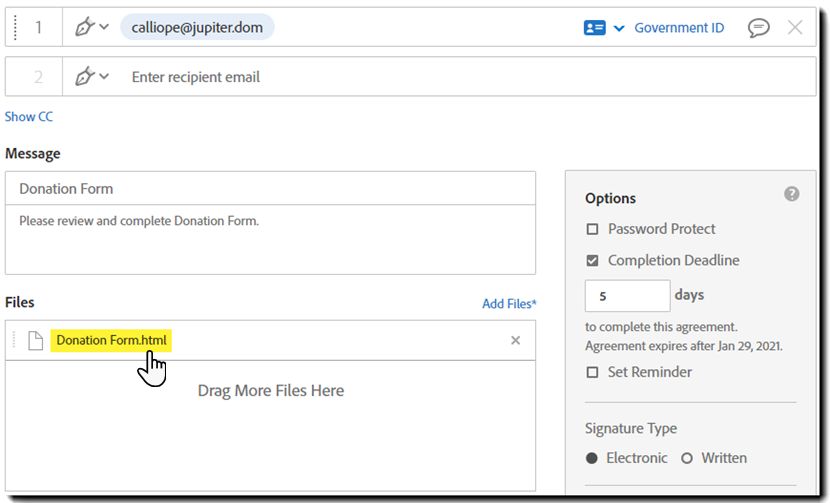Click the message body text area
The height and width of the screenshot is (503, 830).
pos(270,239)
